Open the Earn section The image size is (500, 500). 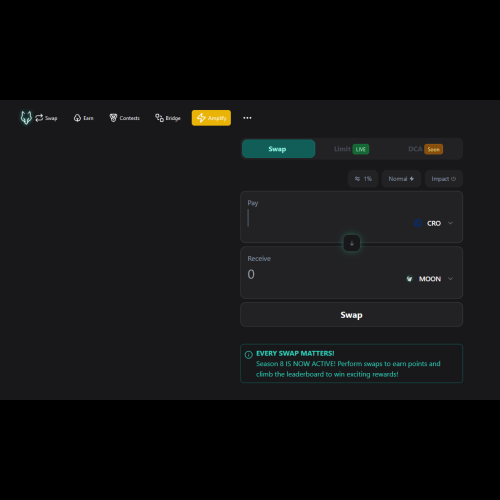tap(84, 118)
